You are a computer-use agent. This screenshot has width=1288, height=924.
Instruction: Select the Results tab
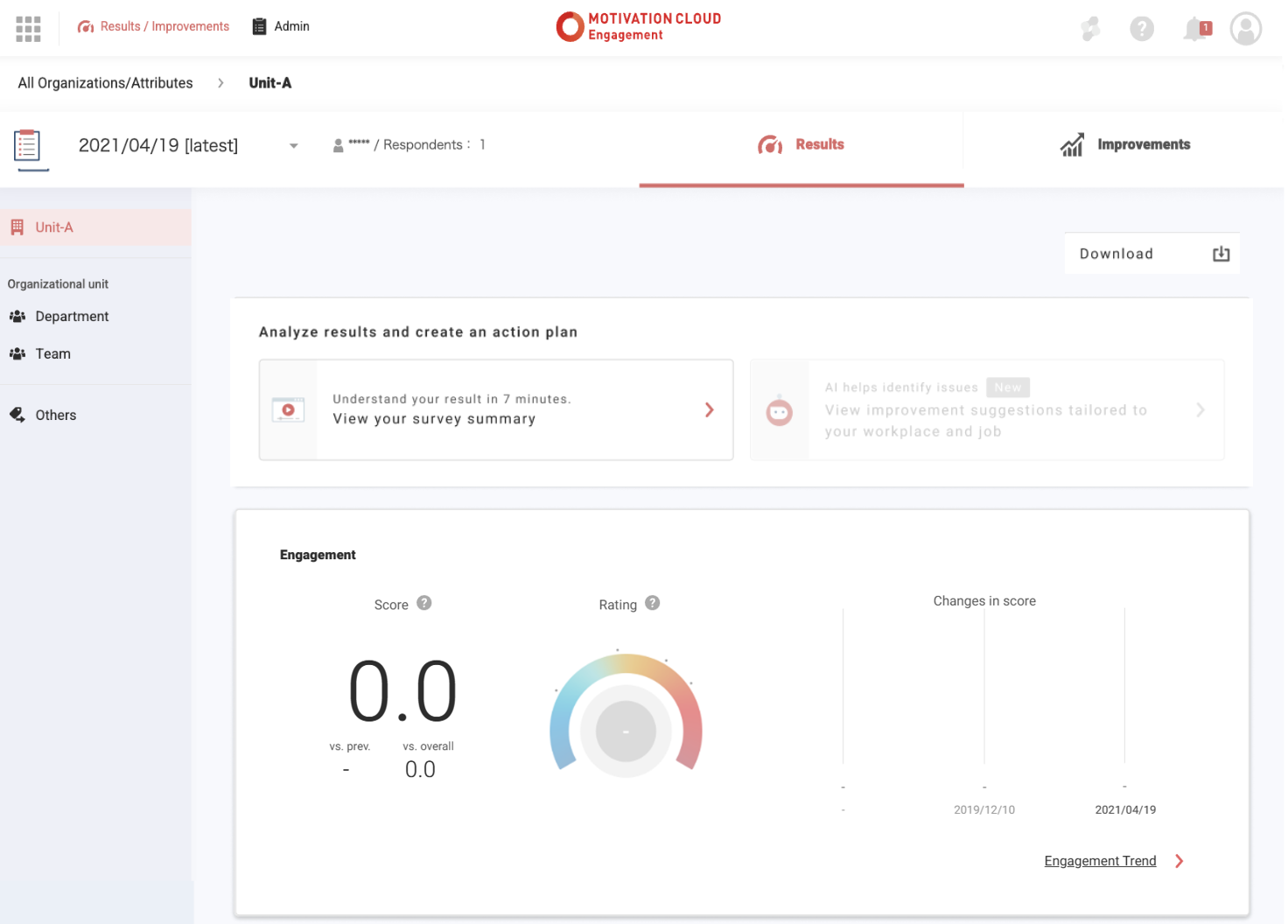coord(801,145)
